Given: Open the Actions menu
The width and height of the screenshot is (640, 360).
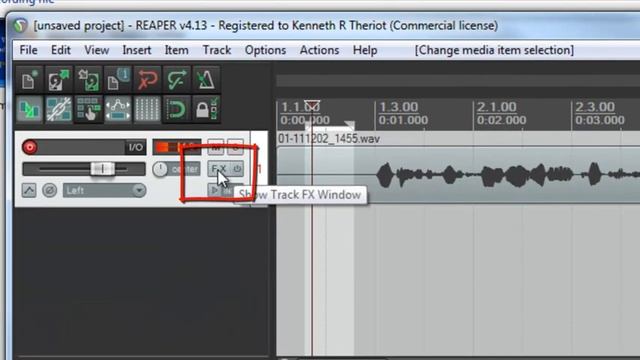Looking at the screenshot, I should click(319, 50).
